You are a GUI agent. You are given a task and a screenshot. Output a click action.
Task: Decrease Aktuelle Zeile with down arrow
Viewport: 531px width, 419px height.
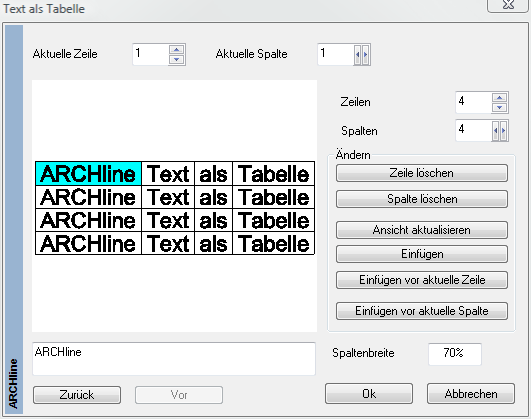[176, 60]
